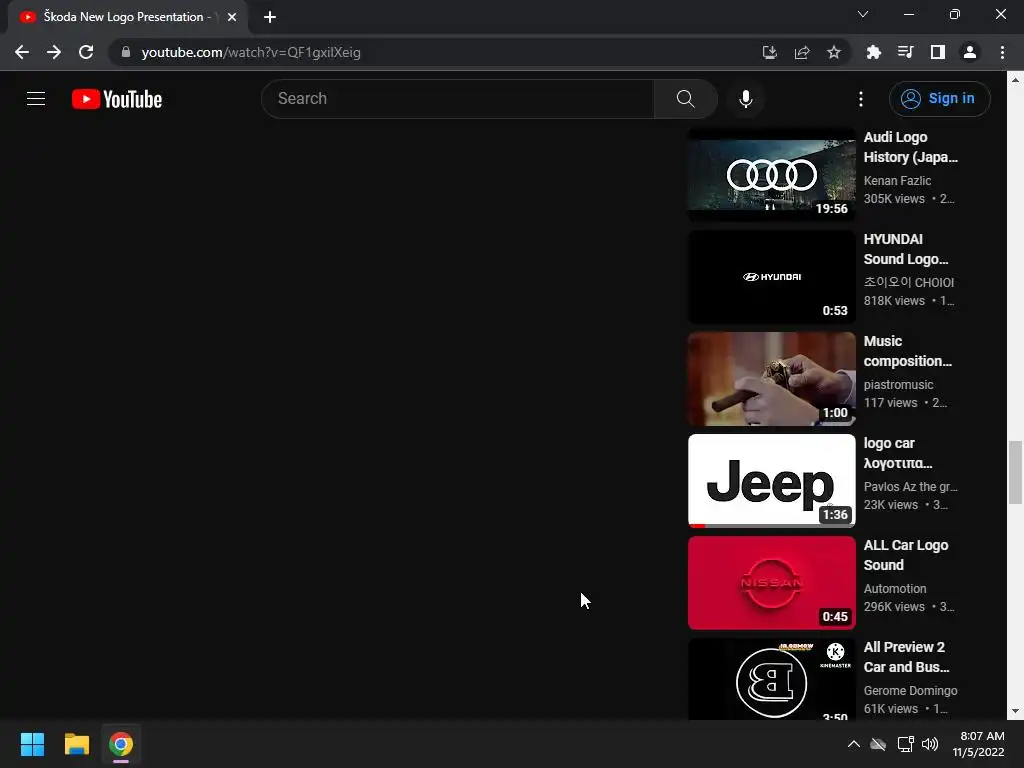Screen dimensions: 1024x768
Task: Click the address bar URL
Action: [251, 52]
